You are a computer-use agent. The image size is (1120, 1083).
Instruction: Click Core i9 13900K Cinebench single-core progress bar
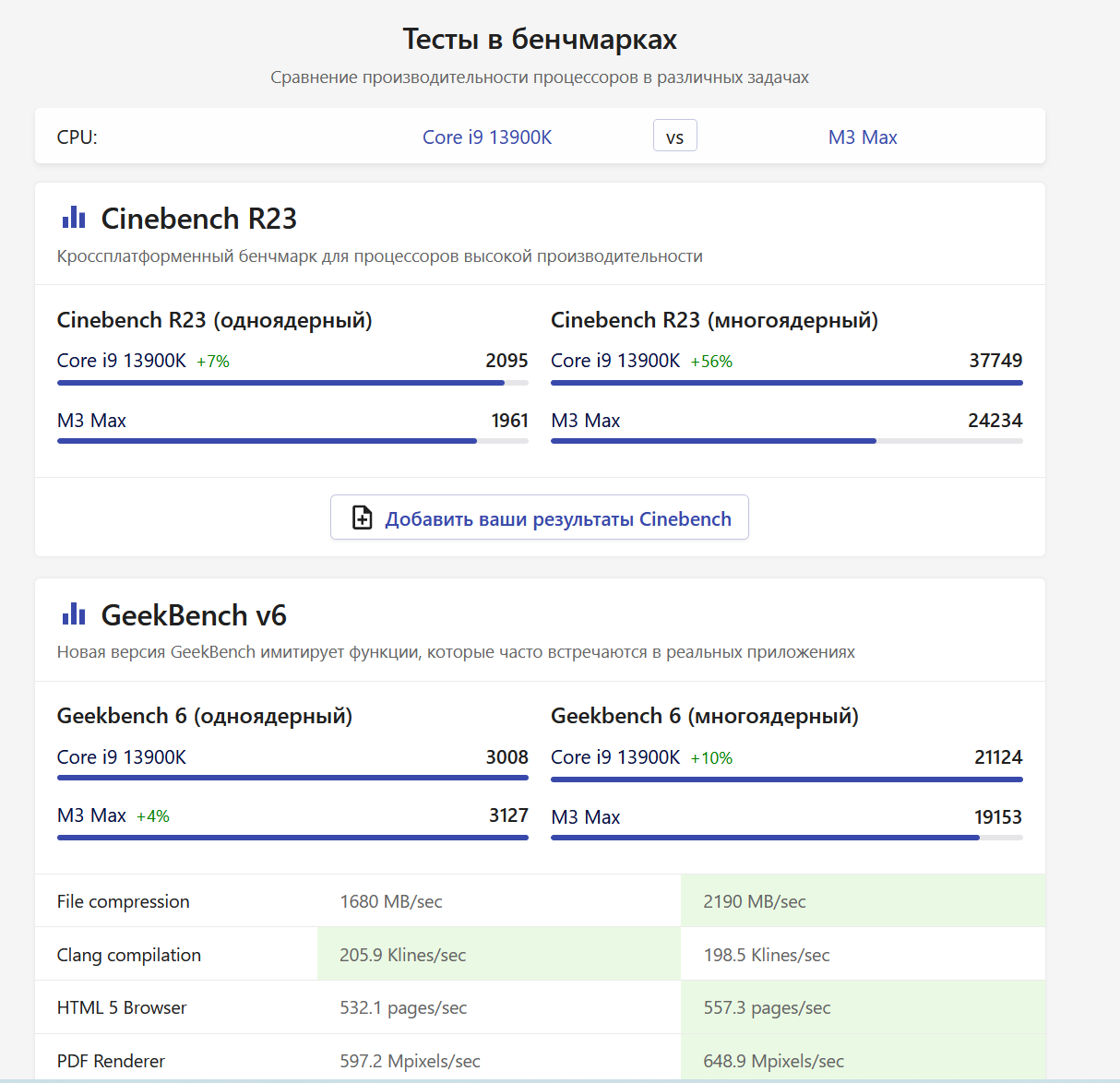coord(292,382)
